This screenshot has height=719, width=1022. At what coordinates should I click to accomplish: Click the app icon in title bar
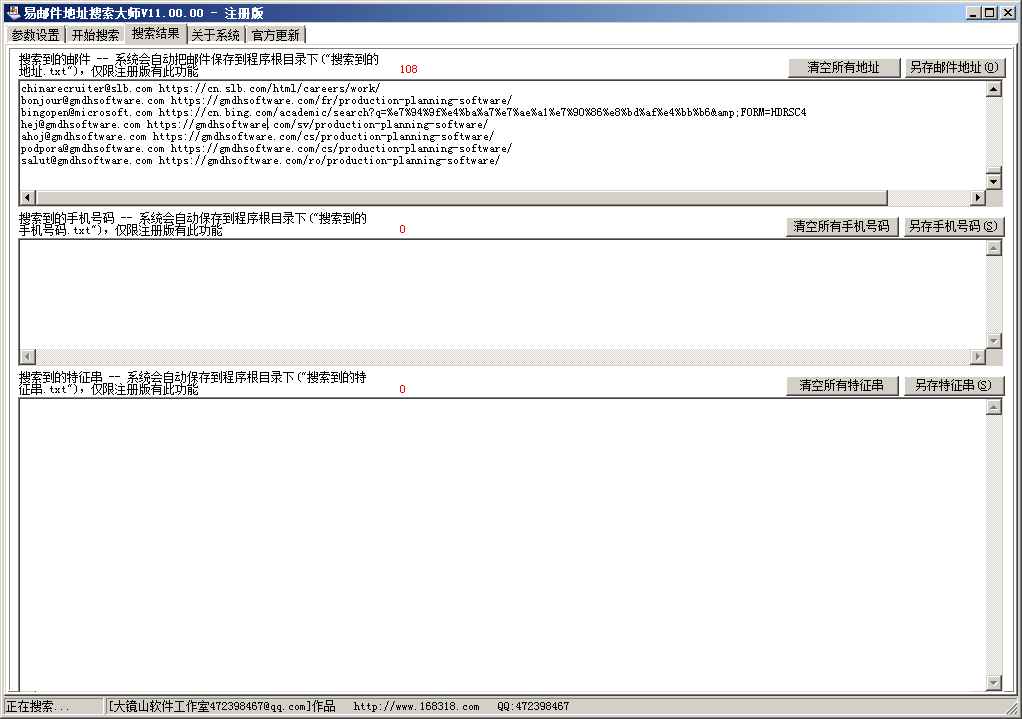13,12
